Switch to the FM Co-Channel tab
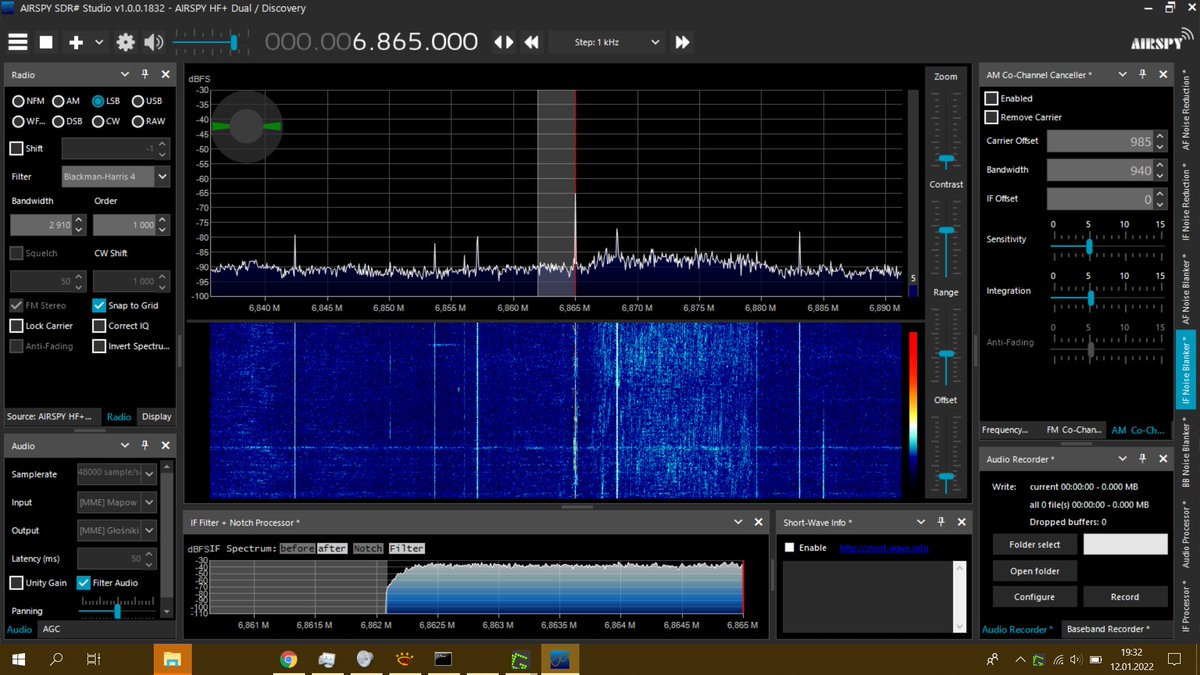1200x675 pixels. click(1072, 430)
